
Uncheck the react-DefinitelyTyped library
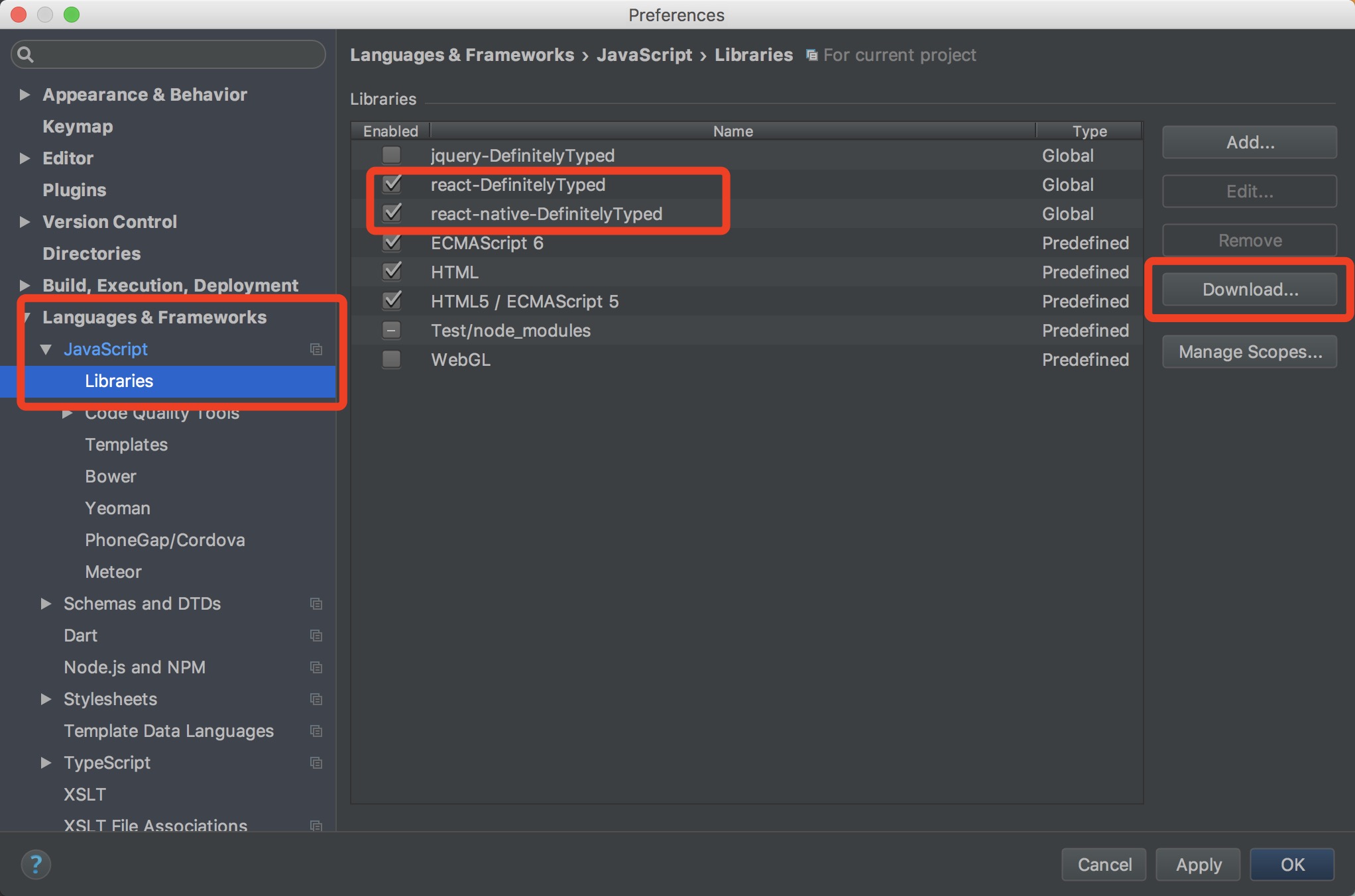tap(392, 184)
